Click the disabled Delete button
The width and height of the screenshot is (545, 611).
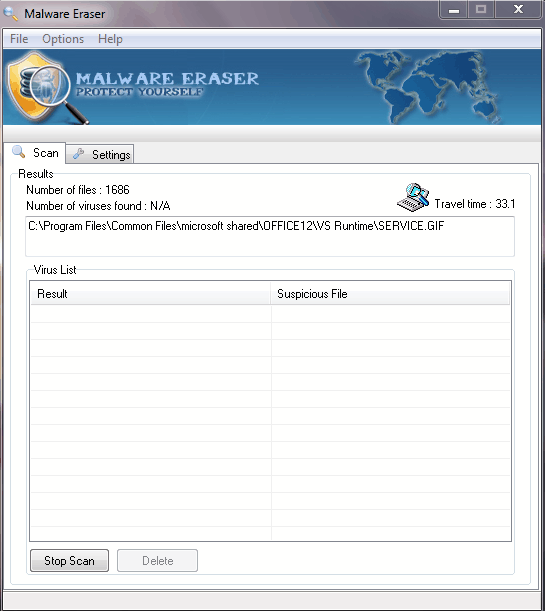click(157, 560)
